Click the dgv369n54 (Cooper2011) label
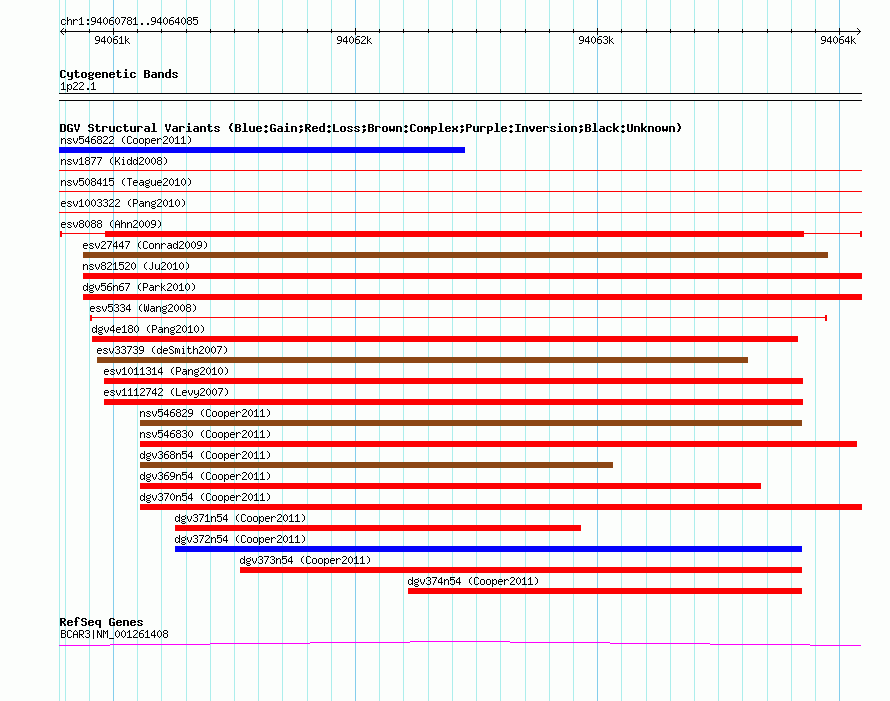The image size is (890, 701). point(205,476)
